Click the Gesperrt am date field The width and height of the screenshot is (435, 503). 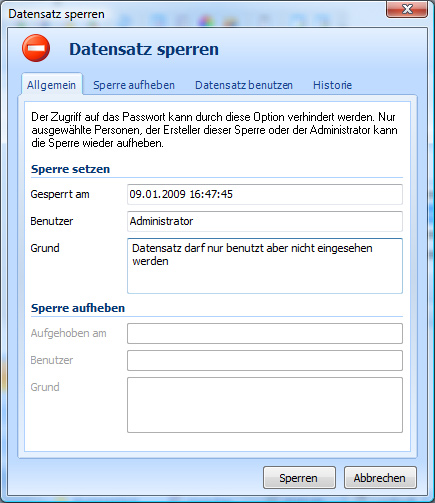pyautogui.click(x=265, y=194)
